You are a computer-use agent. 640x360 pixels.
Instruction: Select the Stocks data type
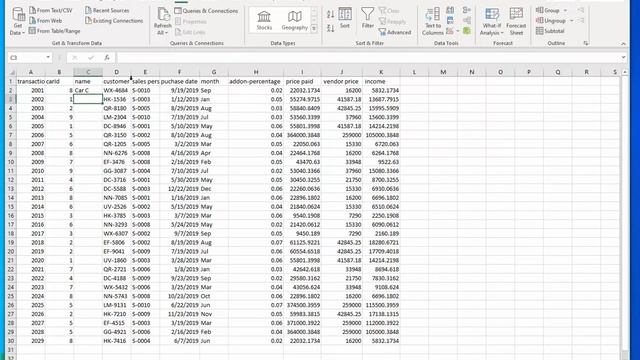pos(264,20)
